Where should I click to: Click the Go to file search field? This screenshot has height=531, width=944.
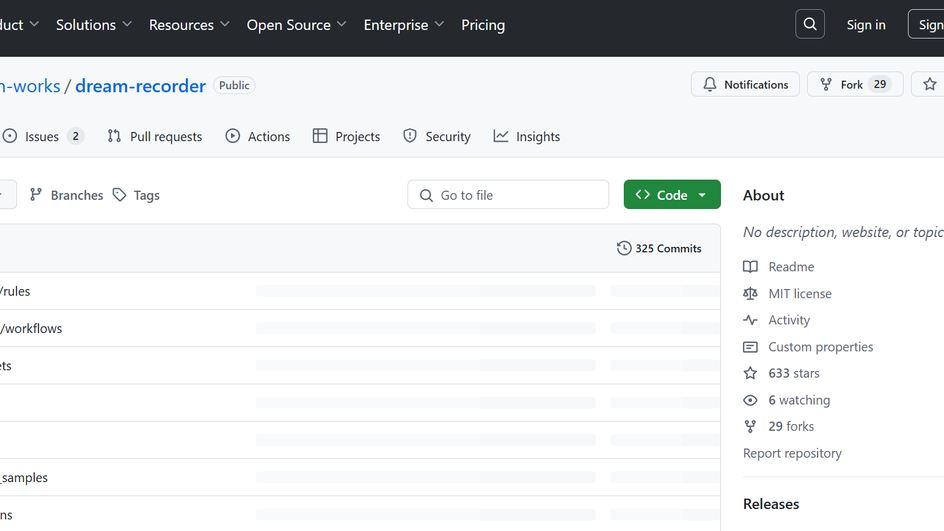(508, 194)
